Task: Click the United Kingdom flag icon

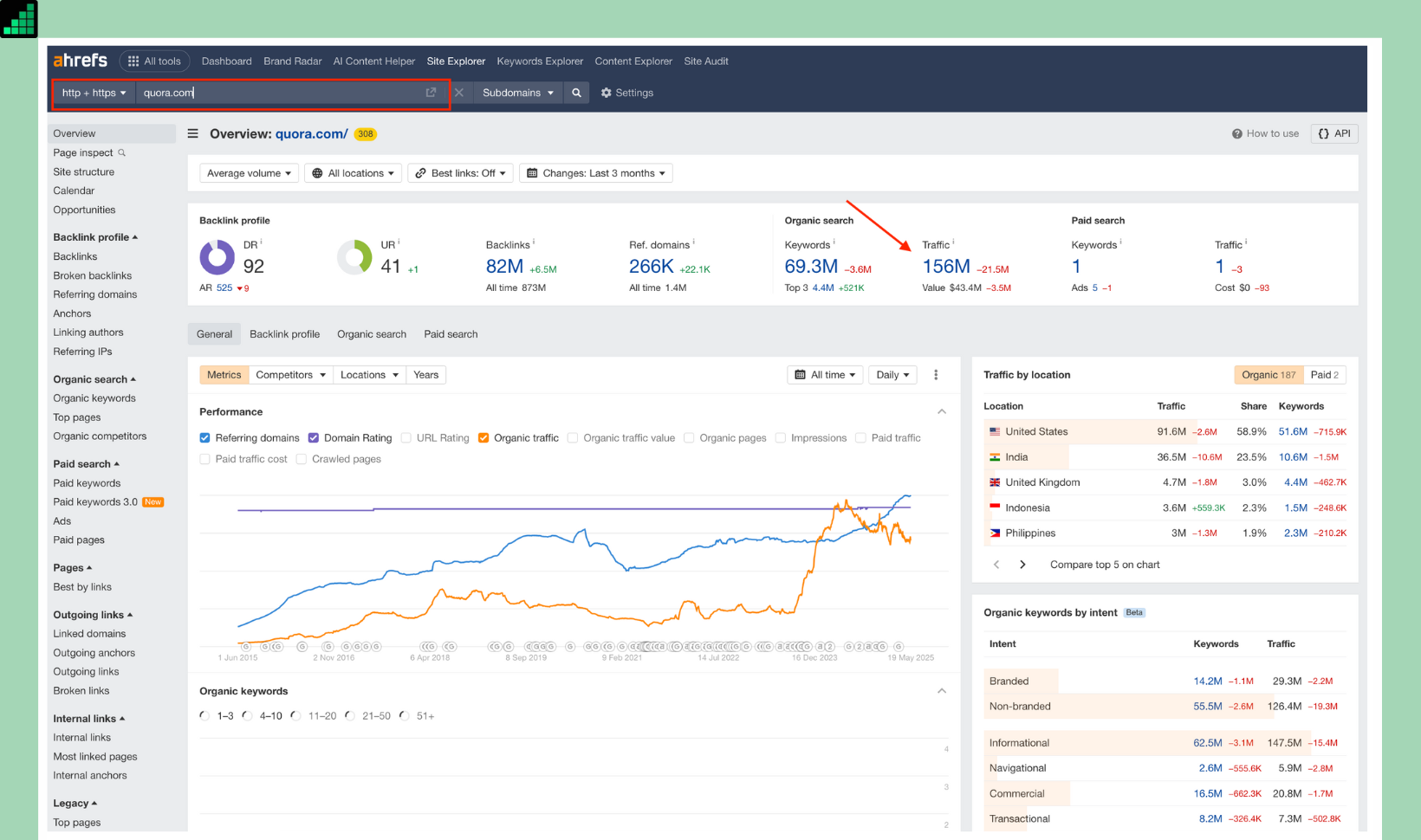Action: (995, 482)
